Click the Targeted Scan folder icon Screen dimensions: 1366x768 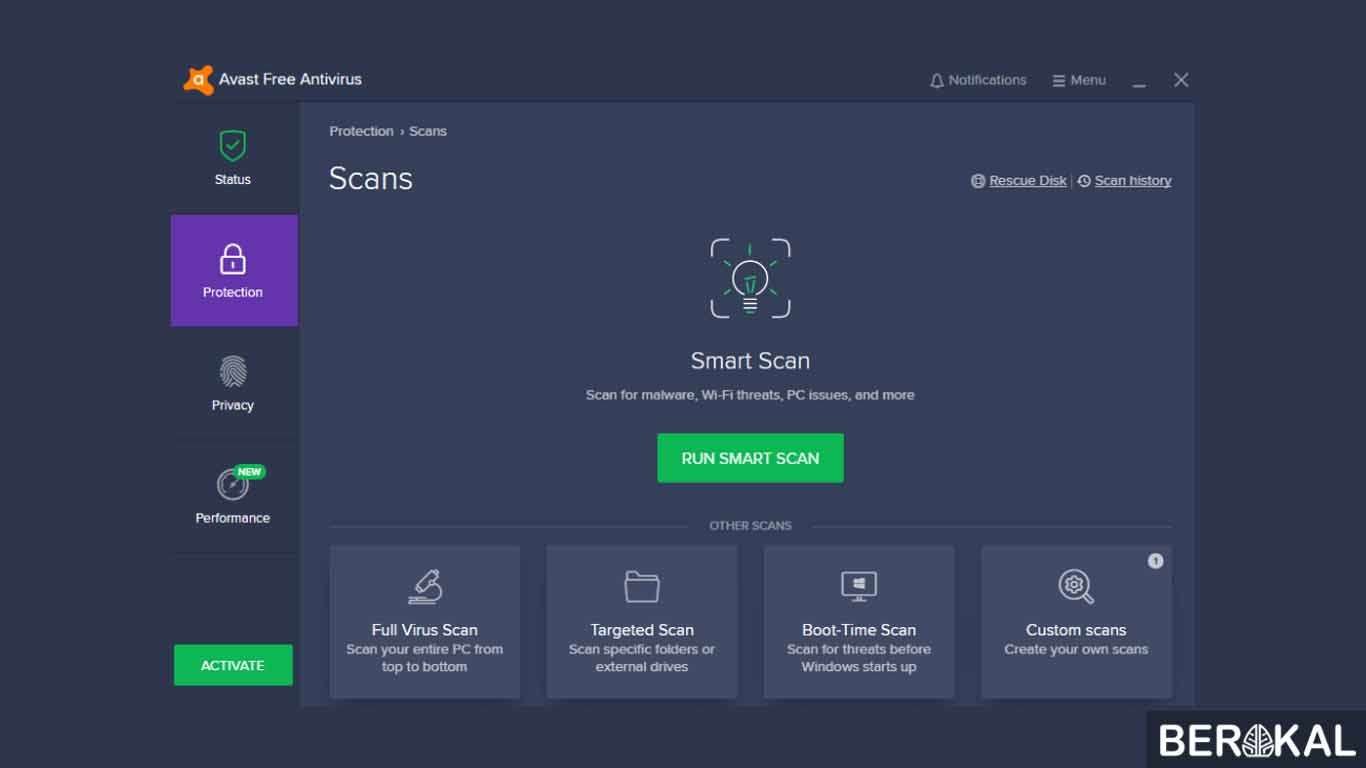(x=642, y=586)
